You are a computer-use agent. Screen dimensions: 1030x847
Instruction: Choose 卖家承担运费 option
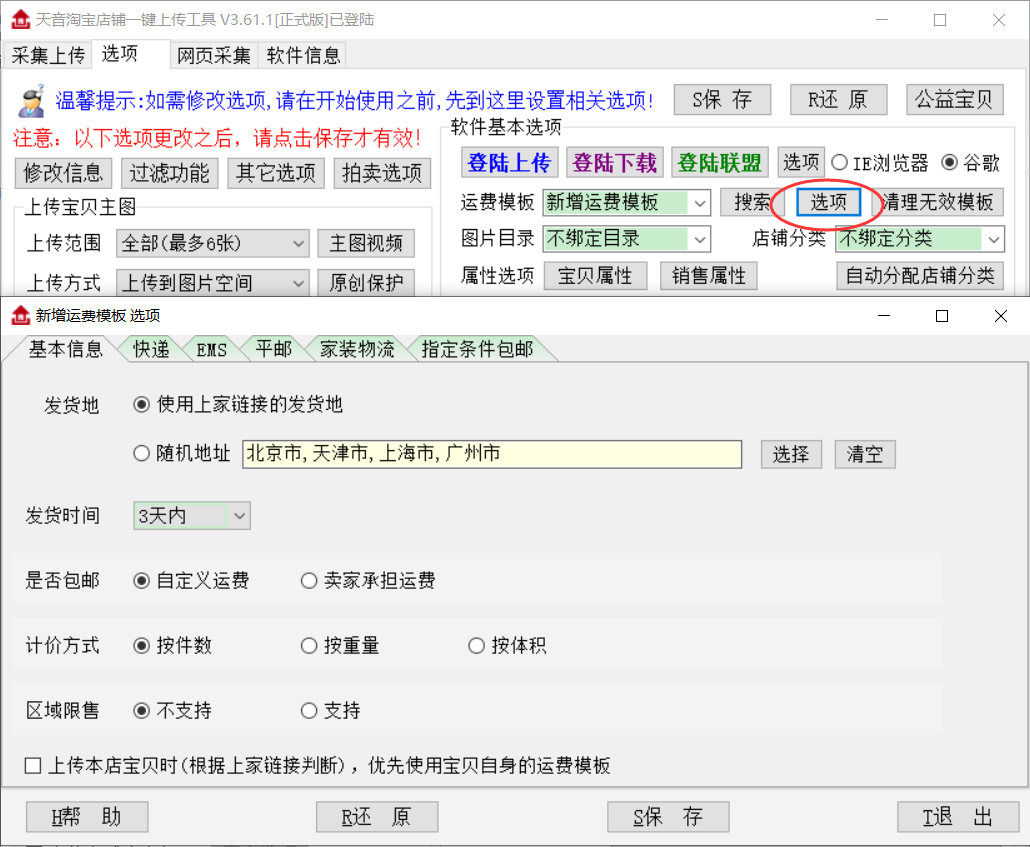click(309, 581)
